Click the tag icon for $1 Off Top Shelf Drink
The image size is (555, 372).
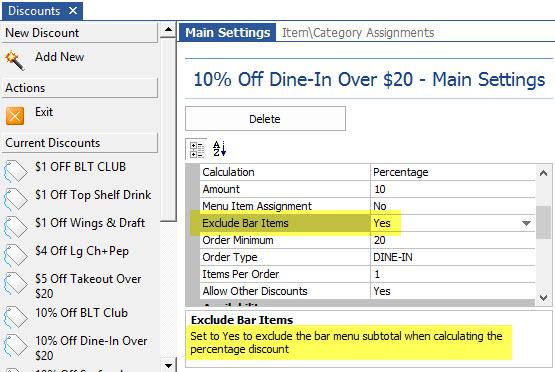(15, 199)
